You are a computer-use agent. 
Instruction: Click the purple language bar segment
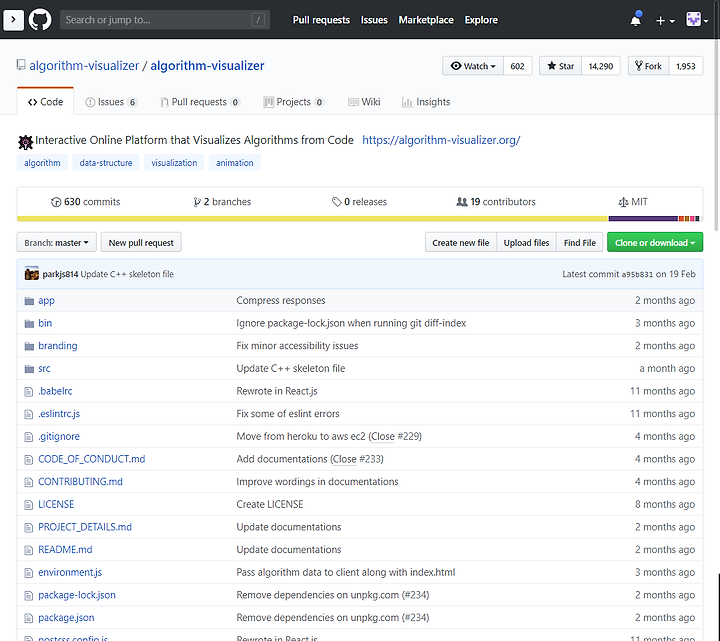click(643, 219)
